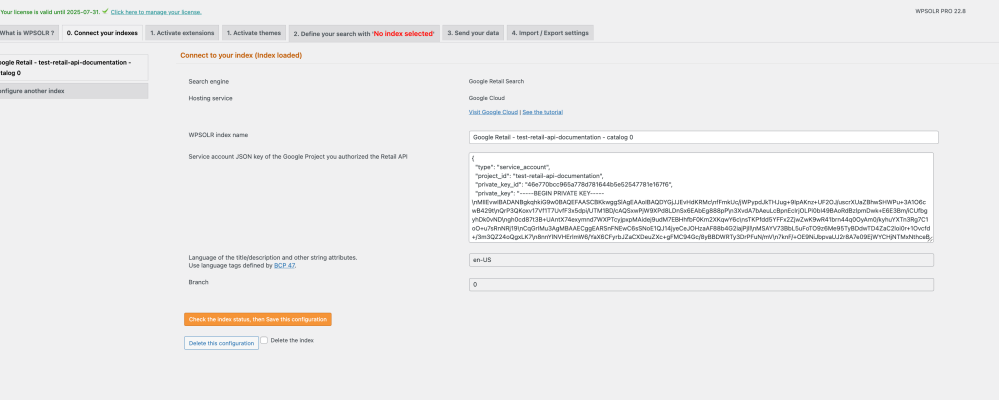The width and height of the screenshot is (999, 400).
Task: Open the '3. Send your data' tab
Action: click(x=473, y=33)
